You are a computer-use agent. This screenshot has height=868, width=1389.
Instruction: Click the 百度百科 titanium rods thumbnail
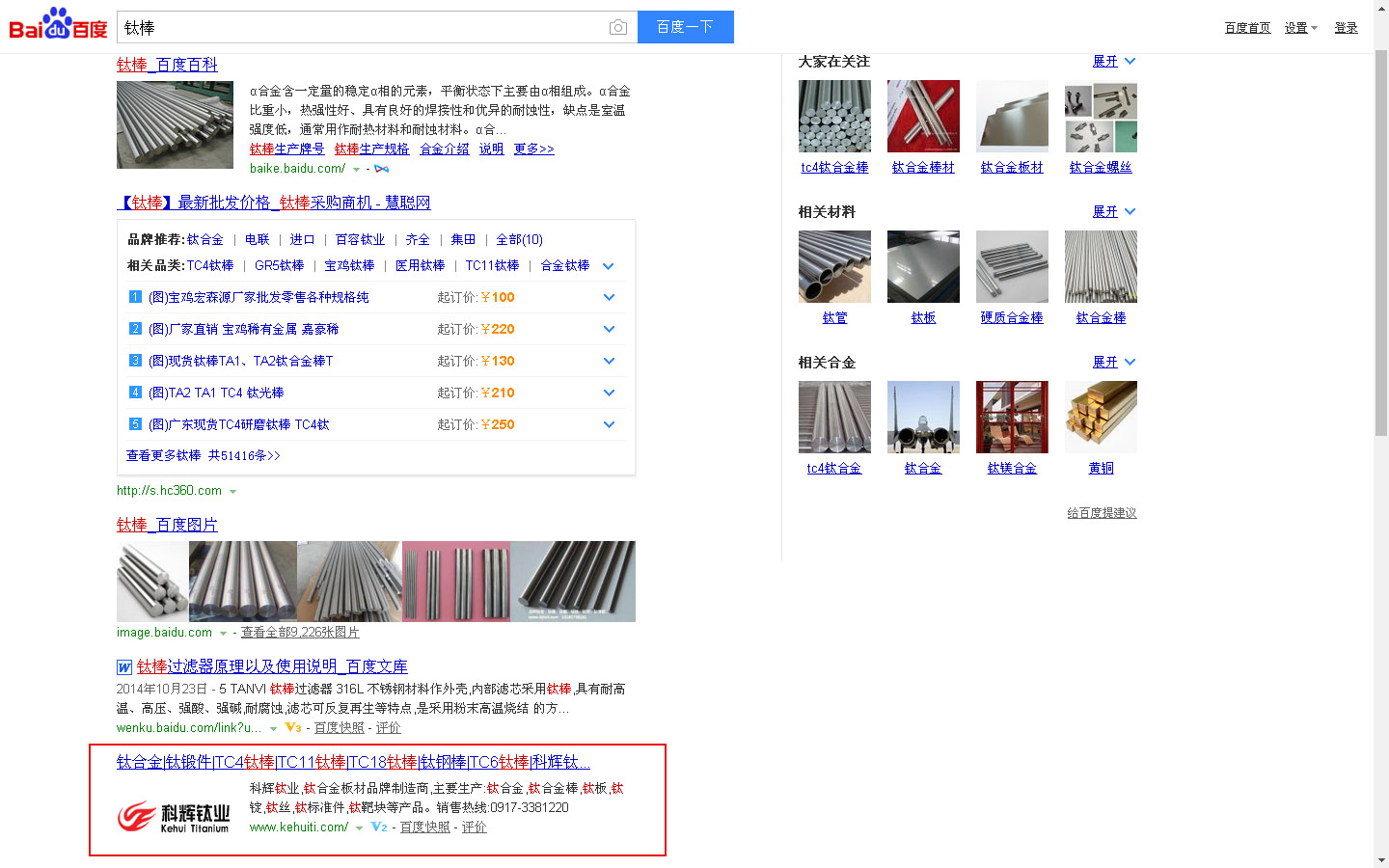coord(175,125)
